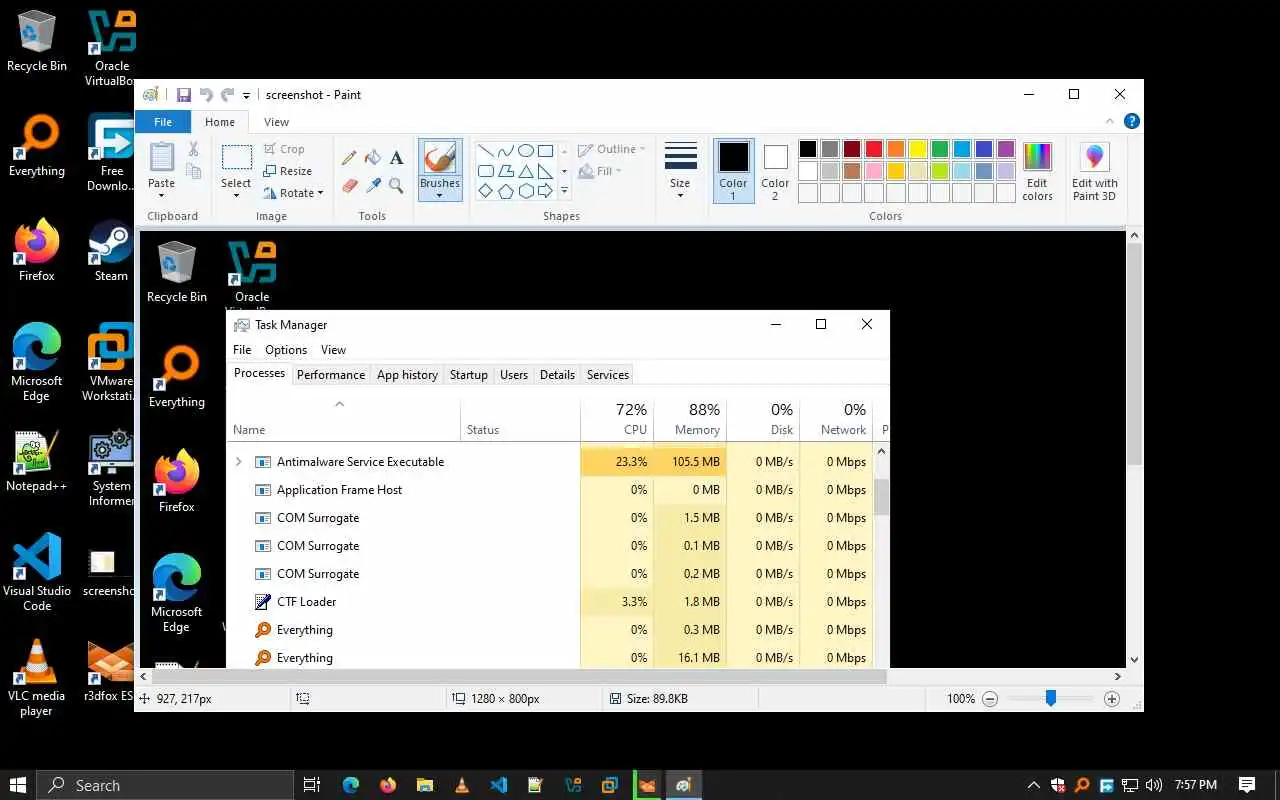Collapse the Paint ribbon with the chevron

click(x=1110, y=121)
